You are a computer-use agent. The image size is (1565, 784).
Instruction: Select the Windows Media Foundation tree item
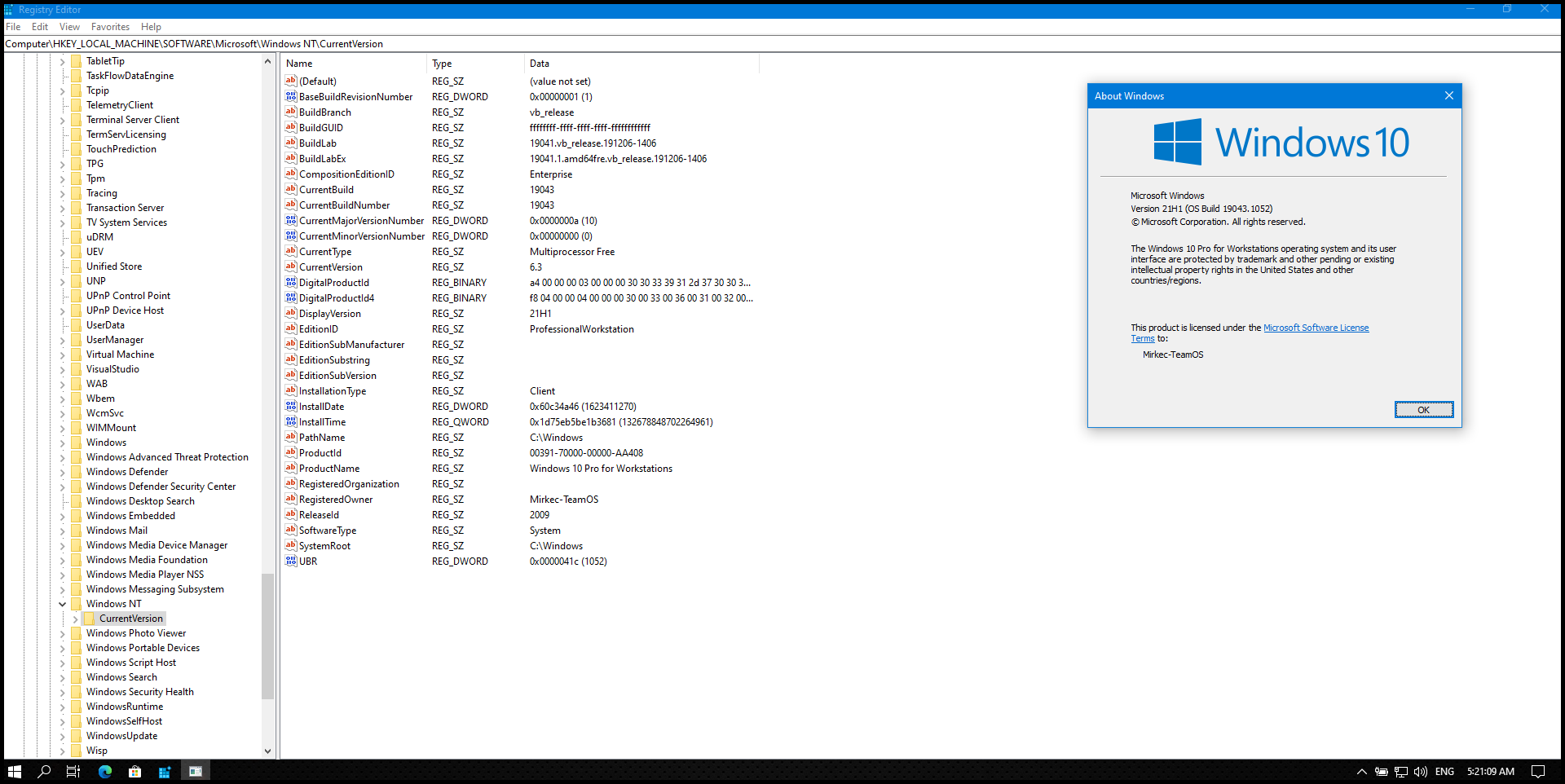click(x=147, y=560)
